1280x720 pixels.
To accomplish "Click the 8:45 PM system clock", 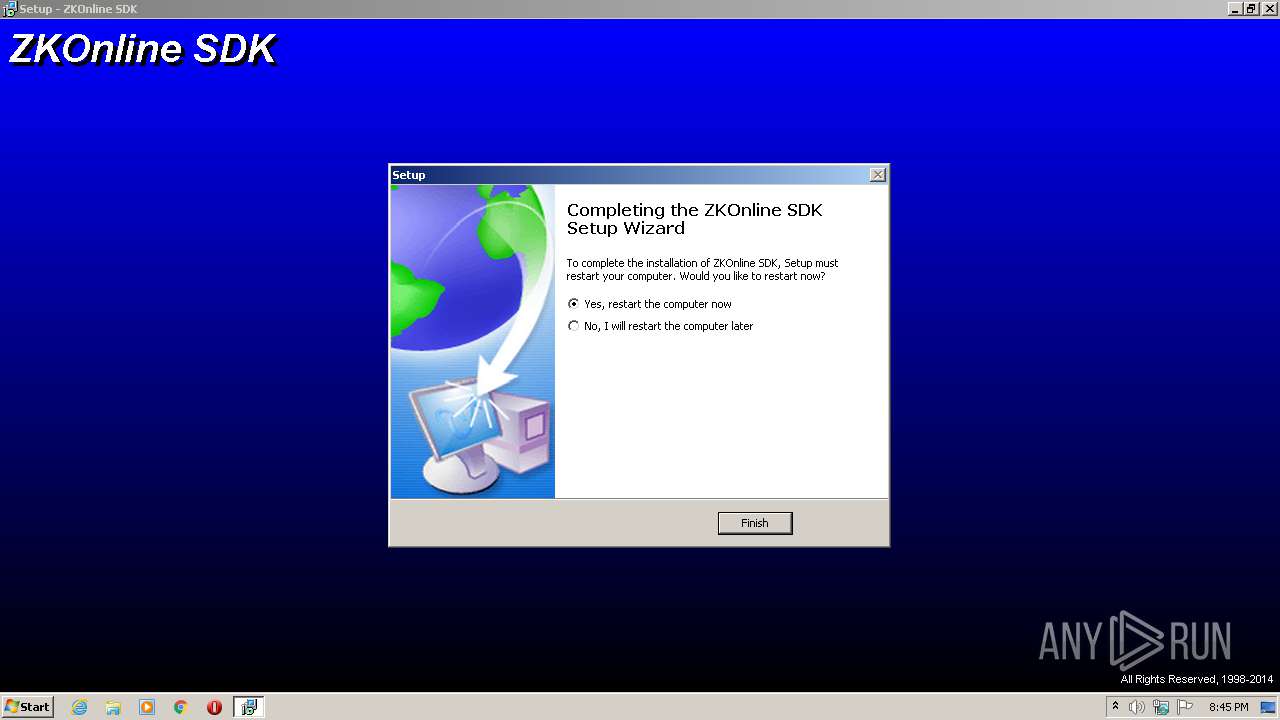I will pyautogui.click(x=1228, y=707).
